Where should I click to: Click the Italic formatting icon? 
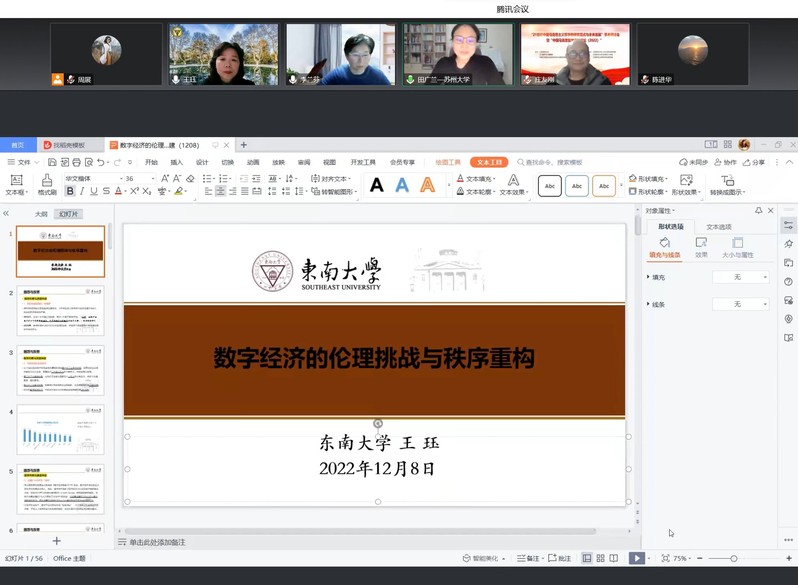(x=82, y=191)
